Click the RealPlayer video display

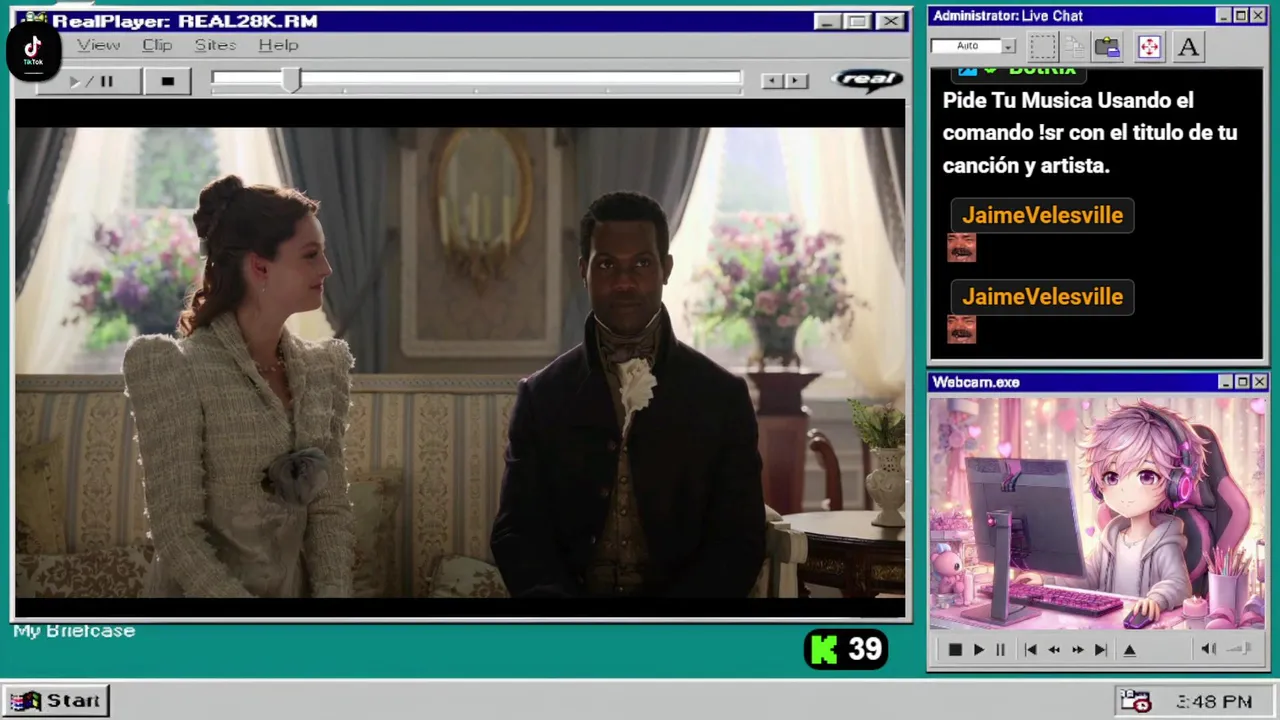[x=460, y=358]
